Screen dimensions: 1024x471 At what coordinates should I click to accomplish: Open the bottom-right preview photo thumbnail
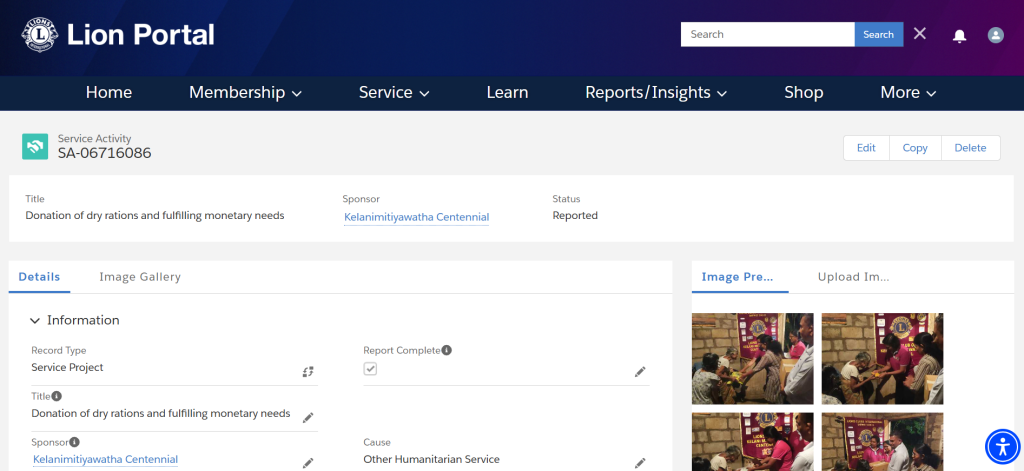pos(882,442)
